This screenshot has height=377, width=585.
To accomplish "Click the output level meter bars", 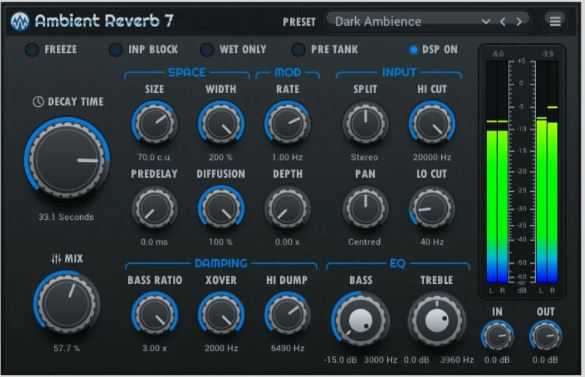I will point(547,172).
